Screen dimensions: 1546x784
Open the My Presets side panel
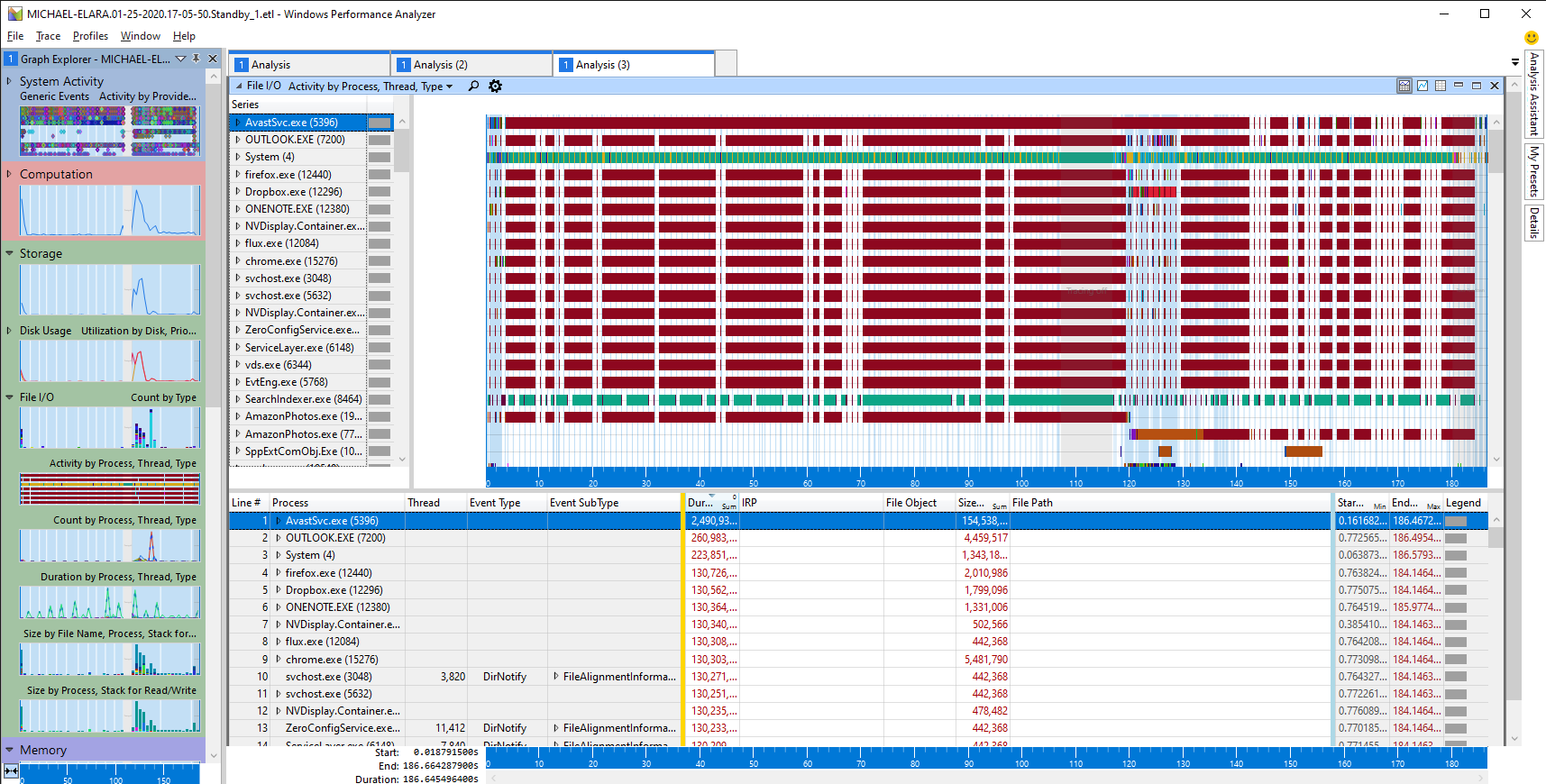[1533, 171]
